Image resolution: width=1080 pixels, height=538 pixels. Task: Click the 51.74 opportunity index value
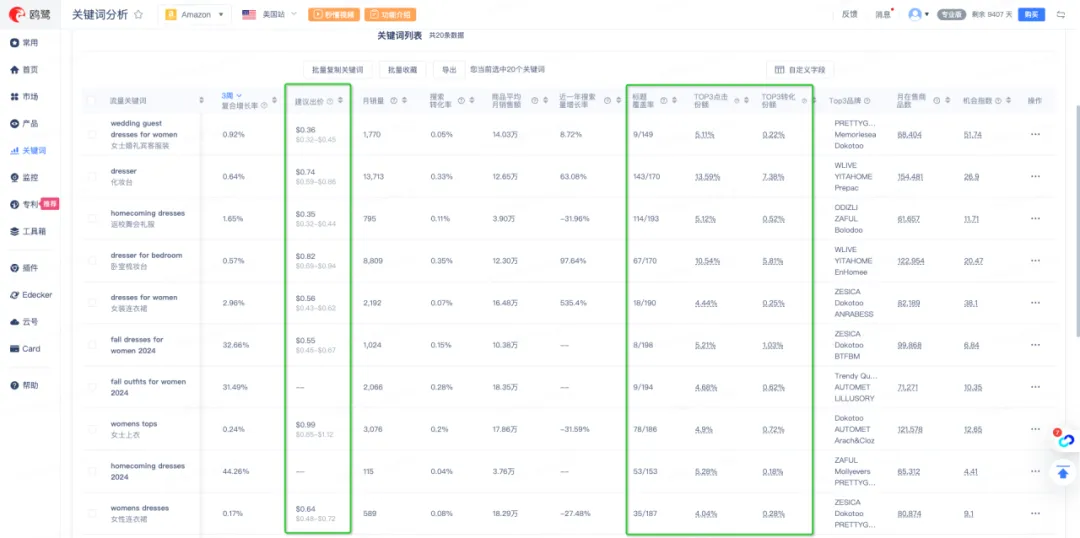pyautogui.click(x=973, y=134)
